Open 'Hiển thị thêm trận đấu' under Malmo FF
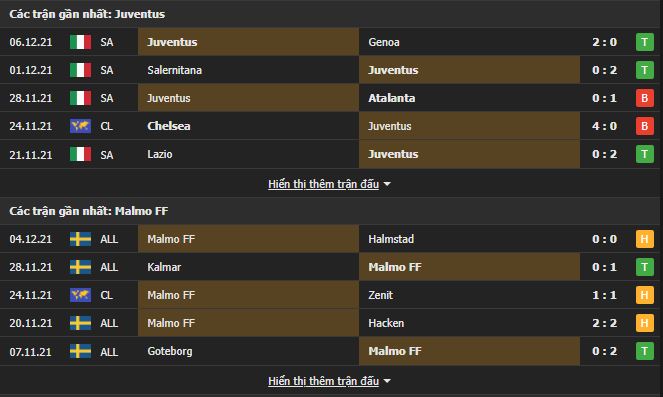This screenshot has height=397, width=663. coord(323,381)
